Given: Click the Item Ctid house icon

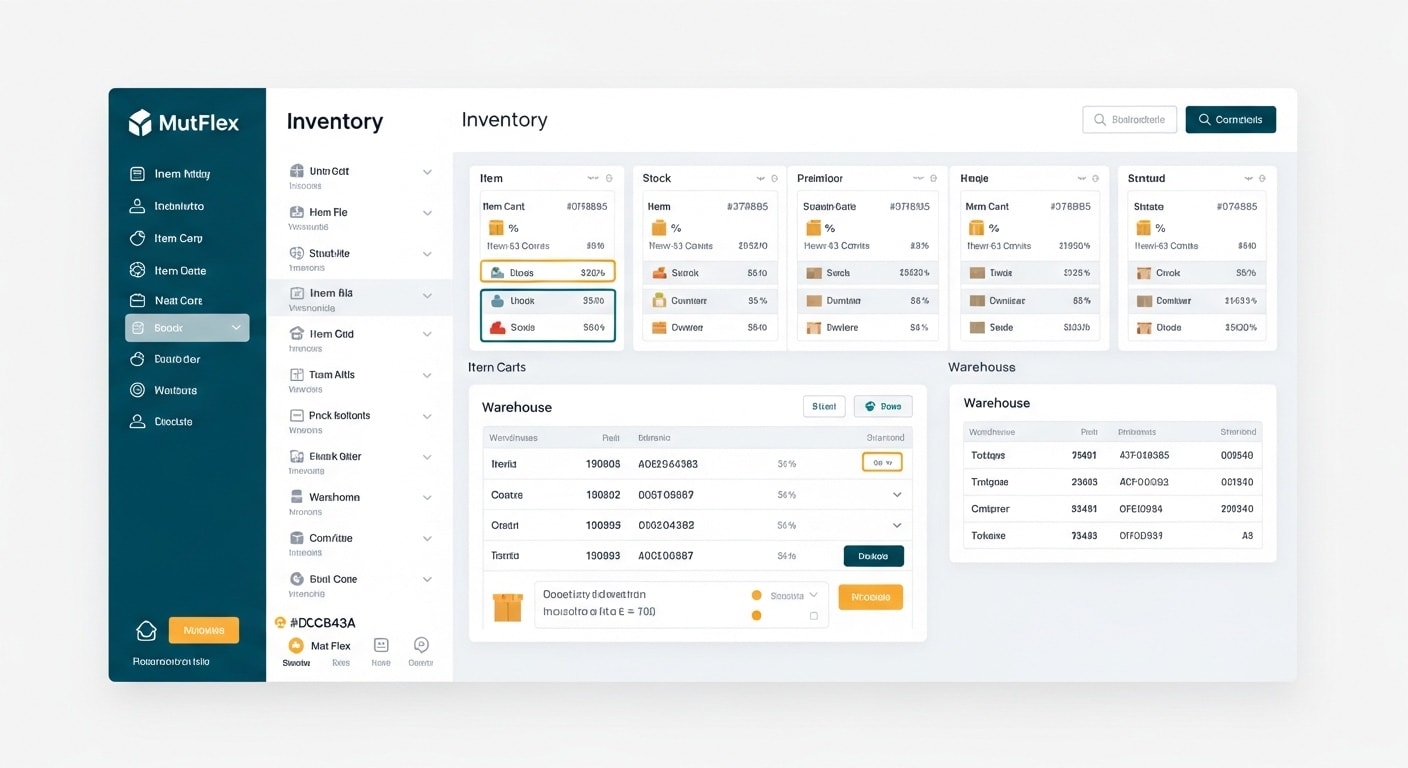Looking at the screenshot, I should coord(297,334).
